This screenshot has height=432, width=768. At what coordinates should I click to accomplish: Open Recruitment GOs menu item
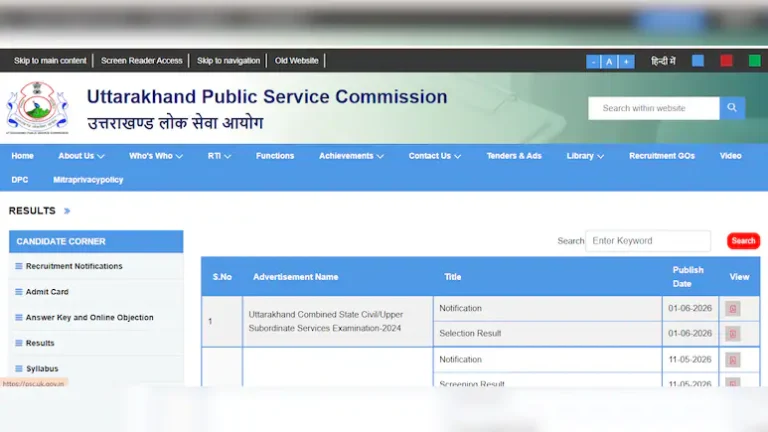662,156
